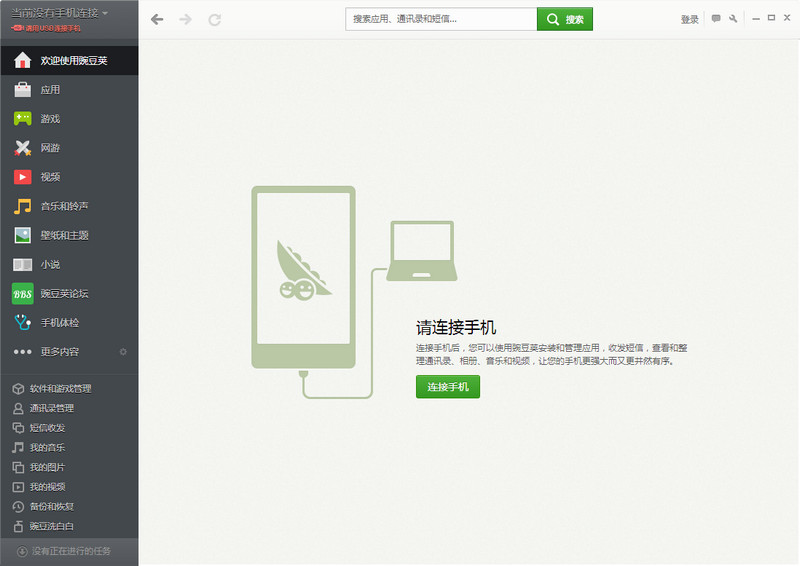Click the 请用USB连接手机 link
Screen dimensions: 800x566
click(x=46, y=29)
